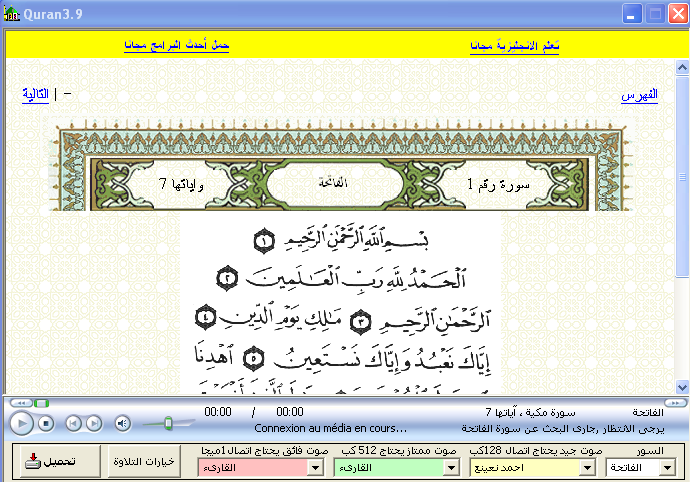Click verse marker number 1 ornament
The width and height of the screenshot is (690, 482).
264,241
